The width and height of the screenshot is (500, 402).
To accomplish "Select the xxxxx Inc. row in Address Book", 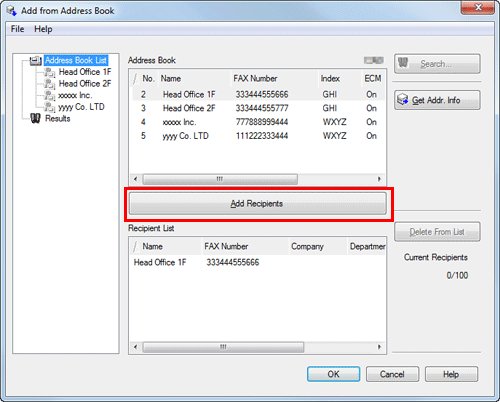I will click(258, 122).
